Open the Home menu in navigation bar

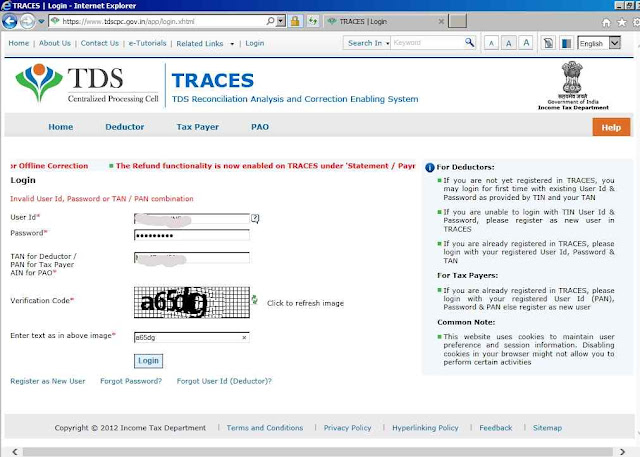pos(60,127)
